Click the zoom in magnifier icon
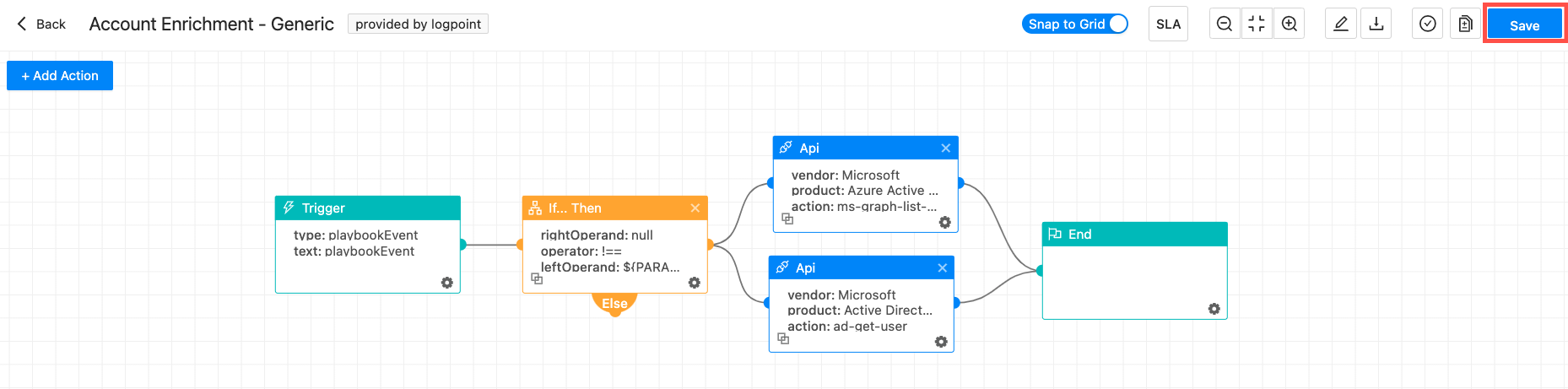This screenshot has width=1568, height=389. click(x=1289, y=24)
